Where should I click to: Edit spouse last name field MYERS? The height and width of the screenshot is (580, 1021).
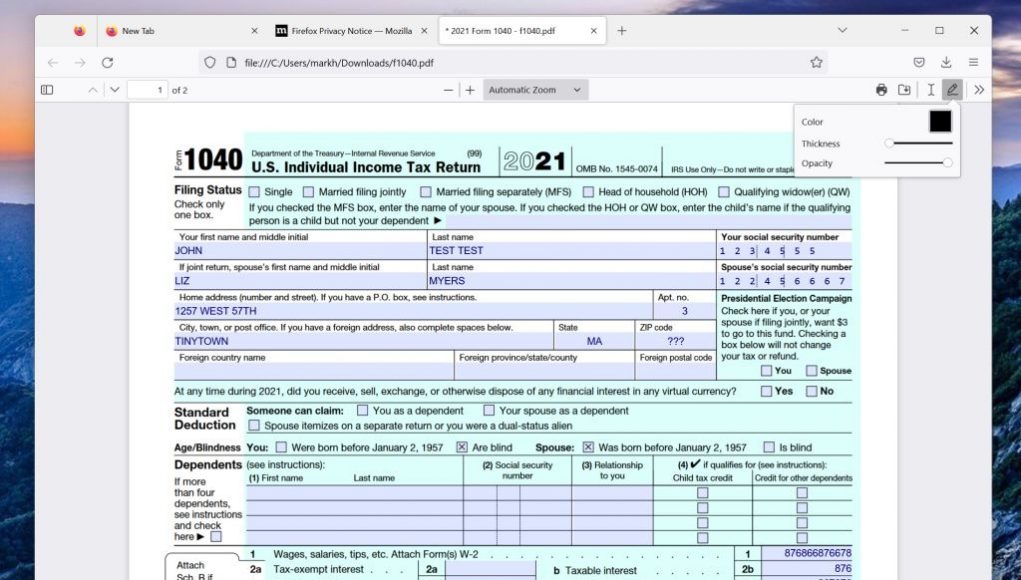[572, 281]
